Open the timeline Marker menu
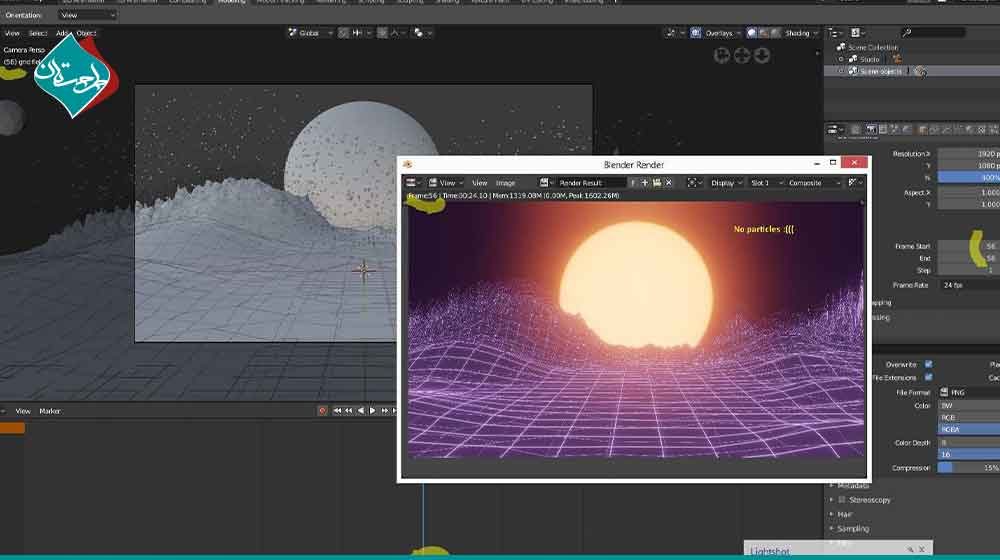Image resolution: width=1000 pixels, height=560 pixels. 50,411
